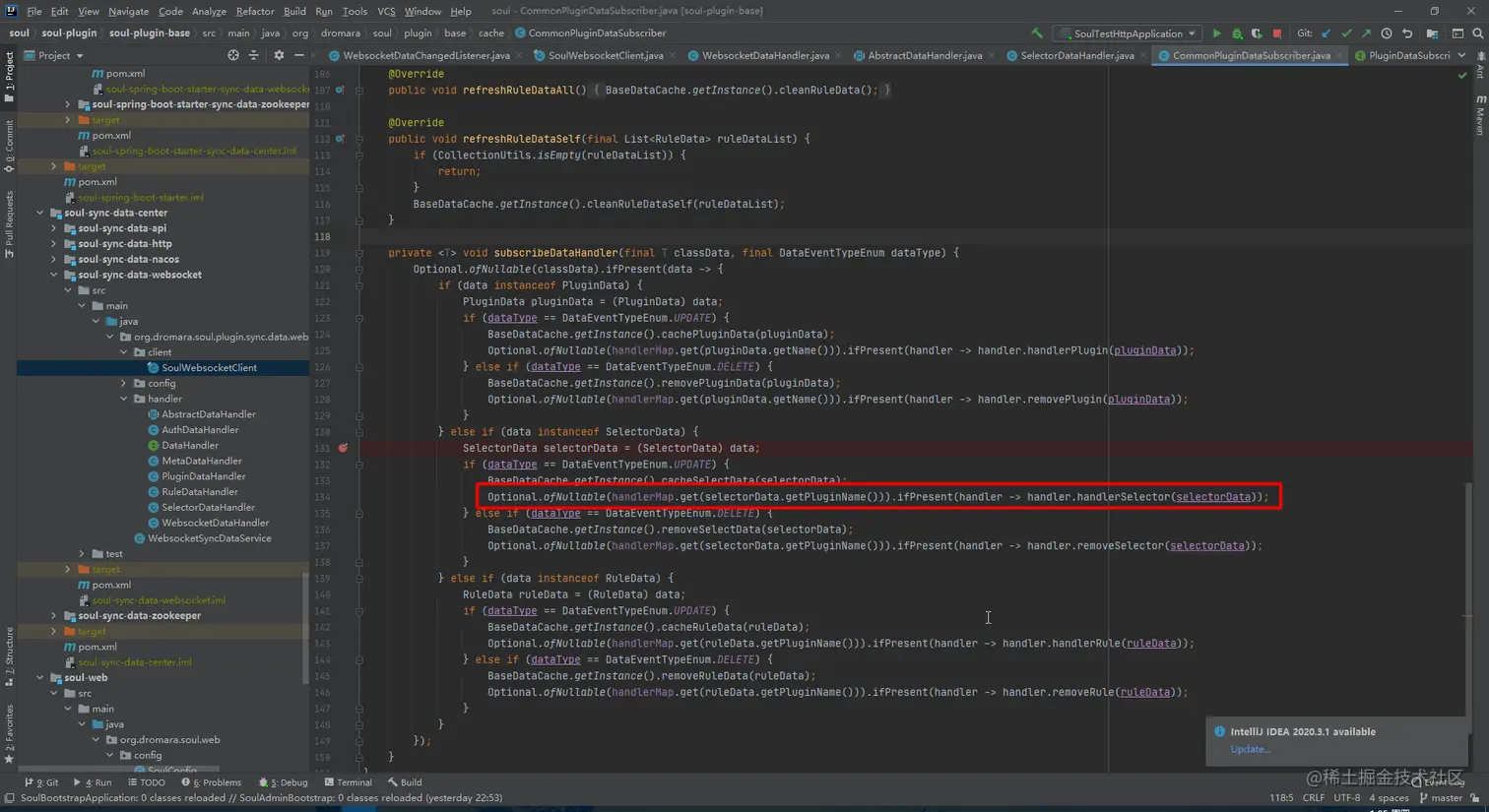Expand the soul-sync-data-http module
1489x812 pixels.
54,244
